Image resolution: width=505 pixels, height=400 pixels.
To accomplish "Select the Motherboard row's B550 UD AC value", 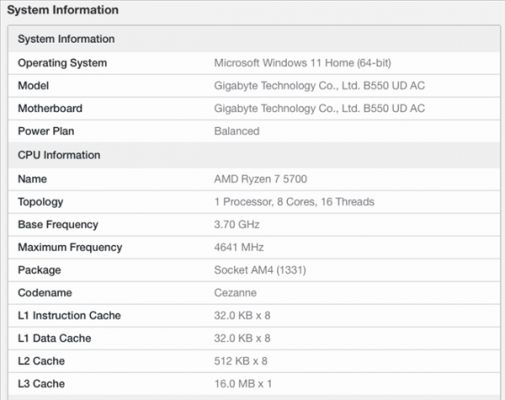I will (x=319, y=108).
